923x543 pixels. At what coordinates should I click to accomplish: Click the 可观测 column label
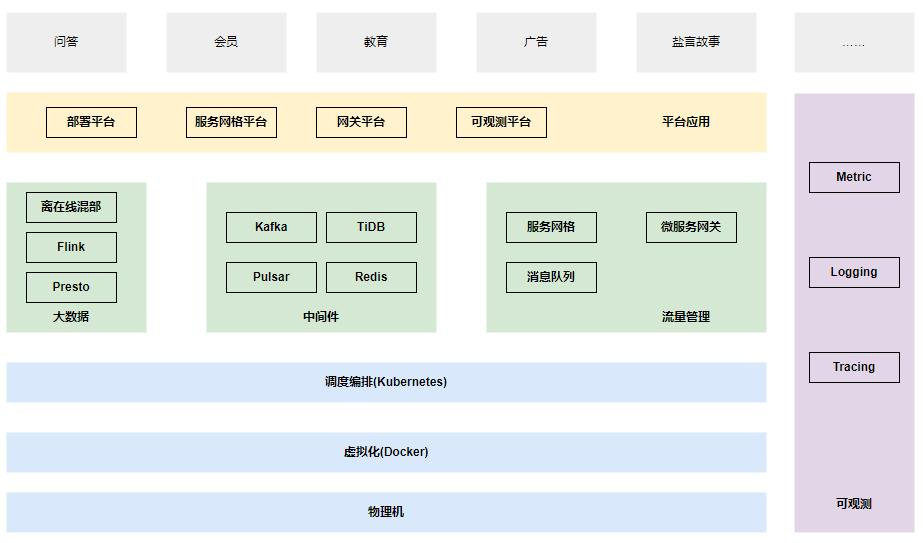854,504
